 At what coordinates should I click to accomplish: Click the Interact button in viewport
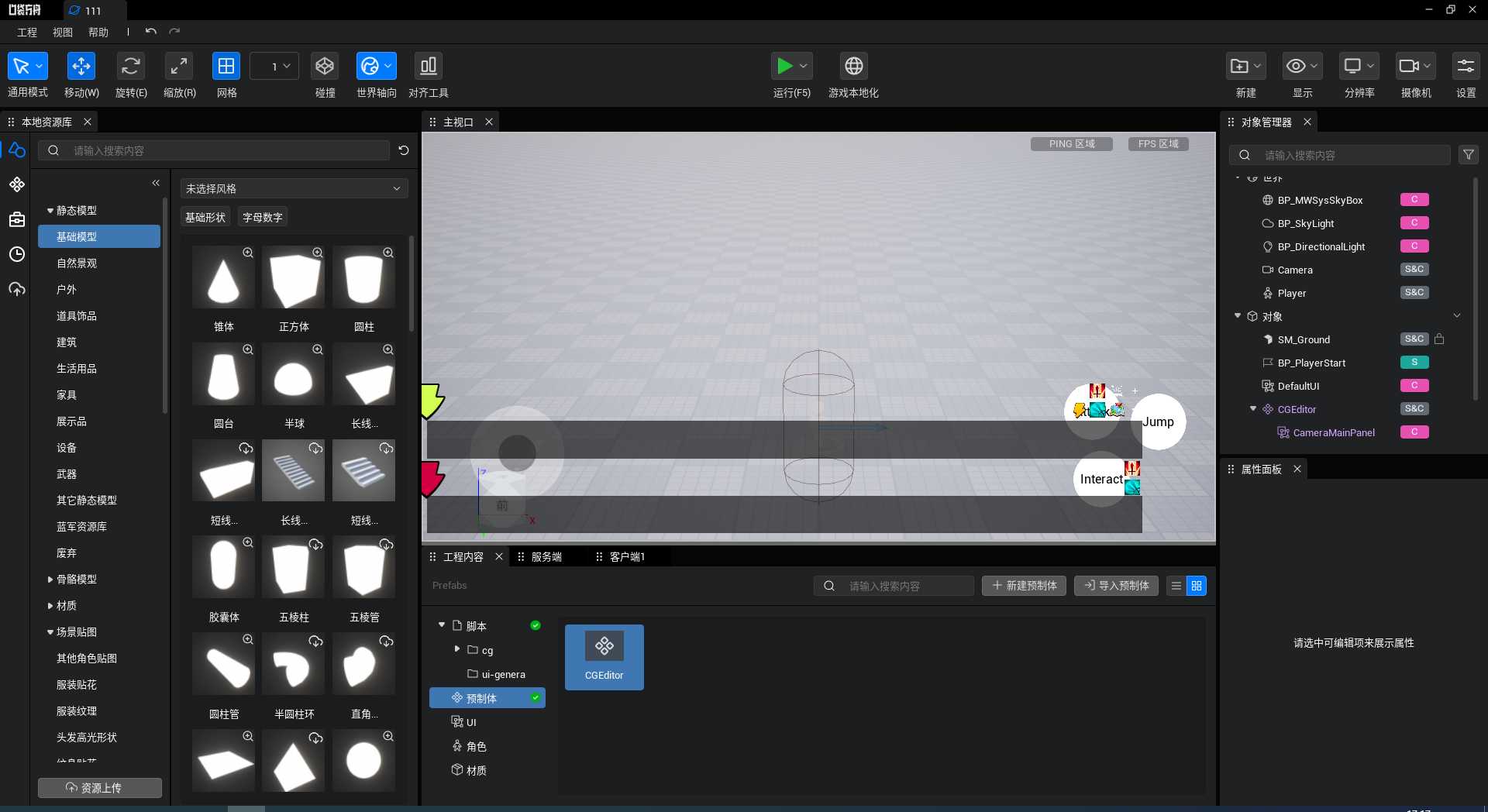click(x=1100, y=479)
